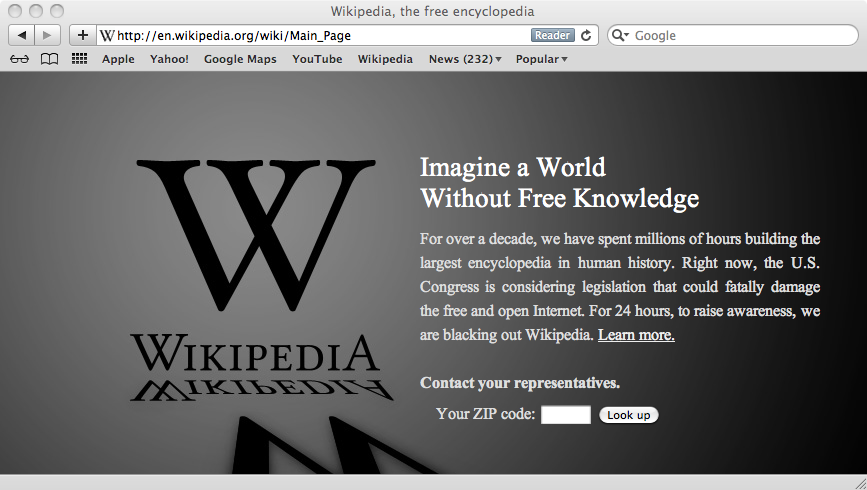The image size is (867, 490).
Task: Activate the Reader button in address bar
Action: (x=552, y=35)
